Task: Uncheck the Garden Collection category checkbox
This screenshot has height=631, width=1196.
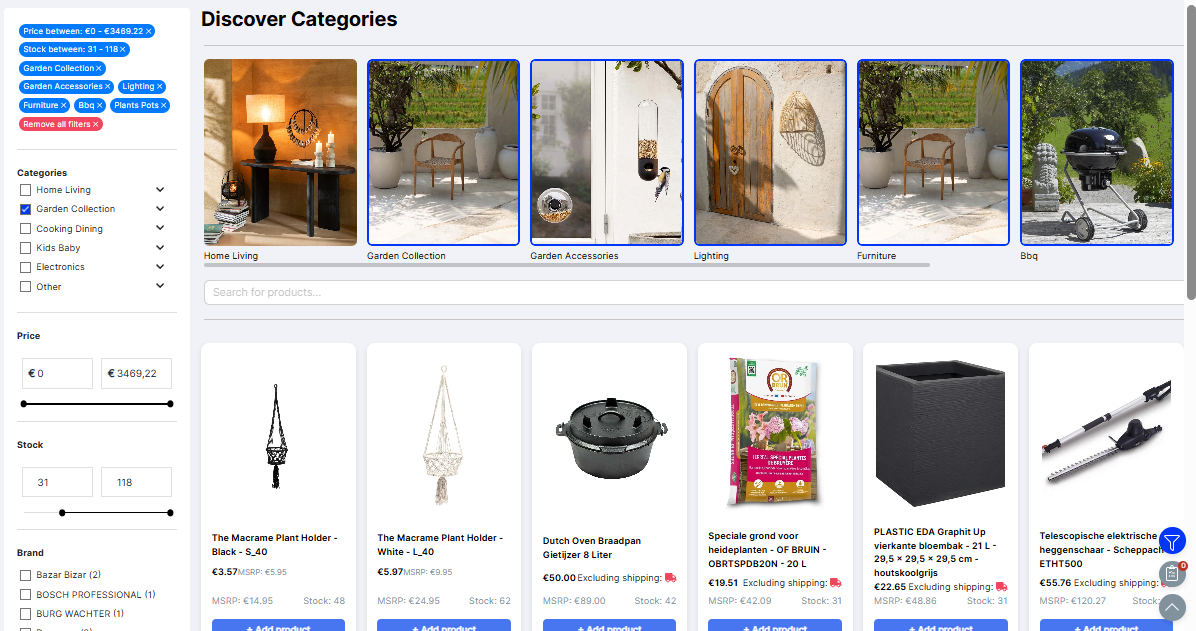Action: [x=25, y=209]
